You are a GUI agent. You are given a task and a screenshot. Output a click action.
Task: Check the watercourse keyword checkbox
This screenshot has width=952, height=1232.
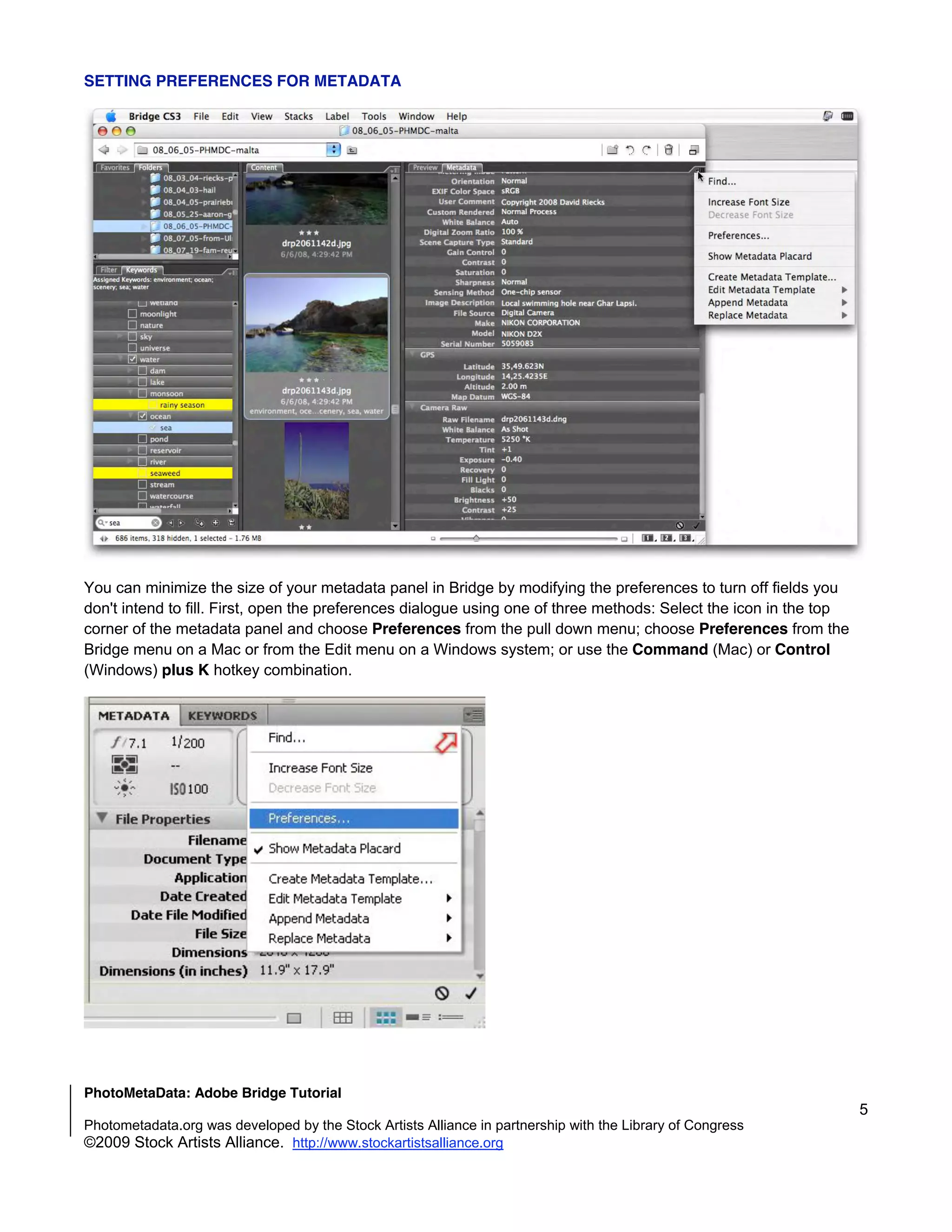click(x=143, y=496)
